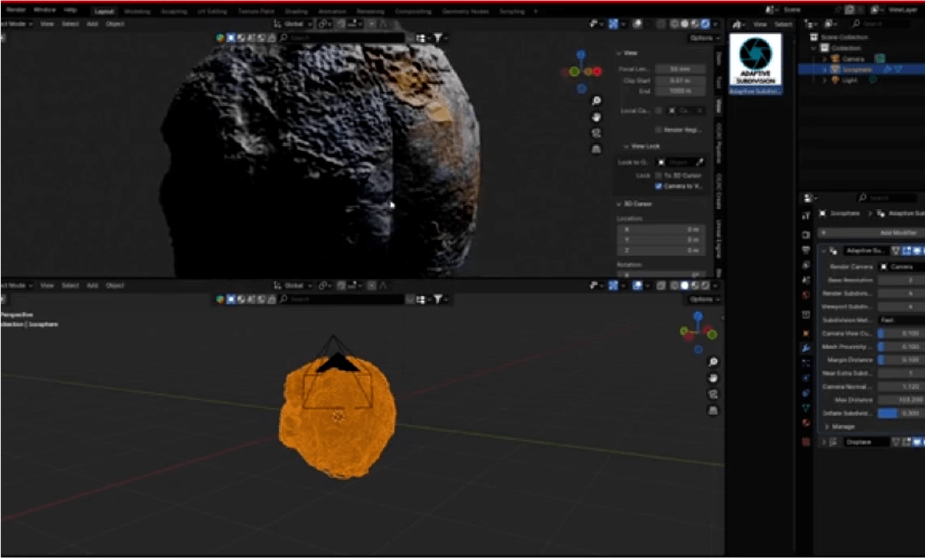Enable the Render Region checkbox
Image resolution: width=925 pixels, height=558 pixels.
[x=658, y=130]
